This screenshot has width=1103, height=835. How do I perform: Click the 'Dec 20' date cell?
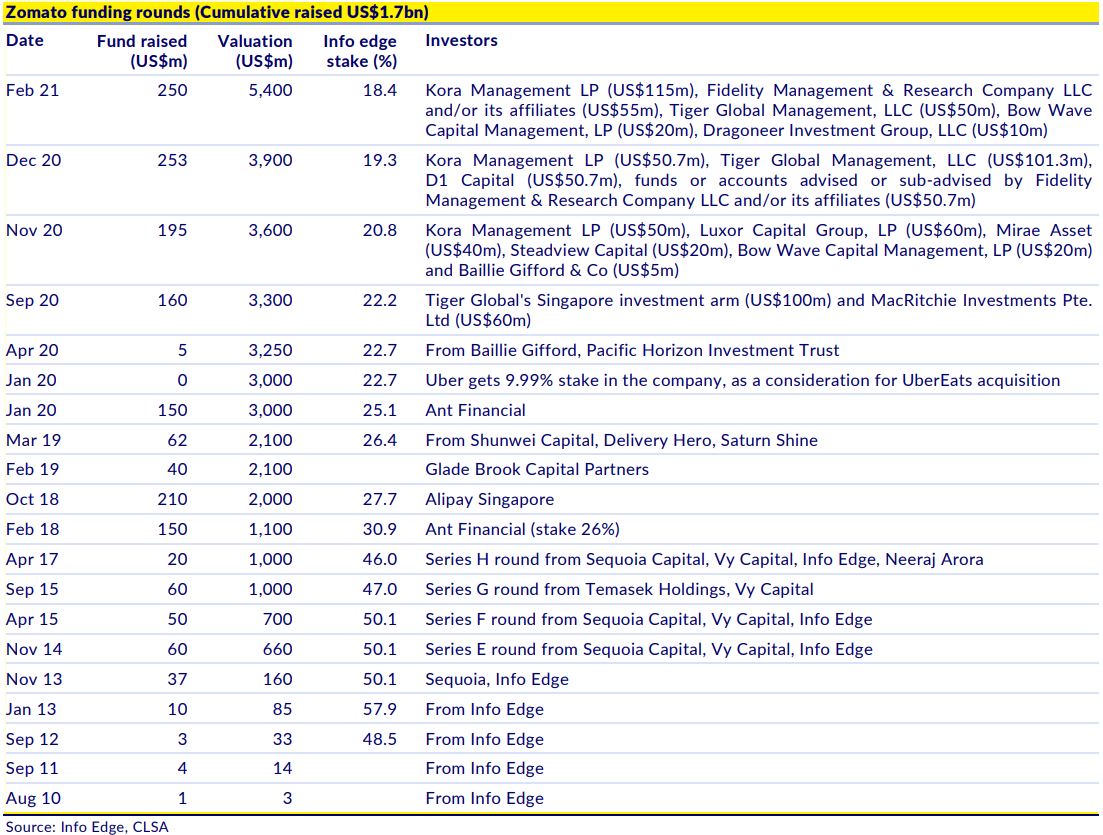[34, 160]
